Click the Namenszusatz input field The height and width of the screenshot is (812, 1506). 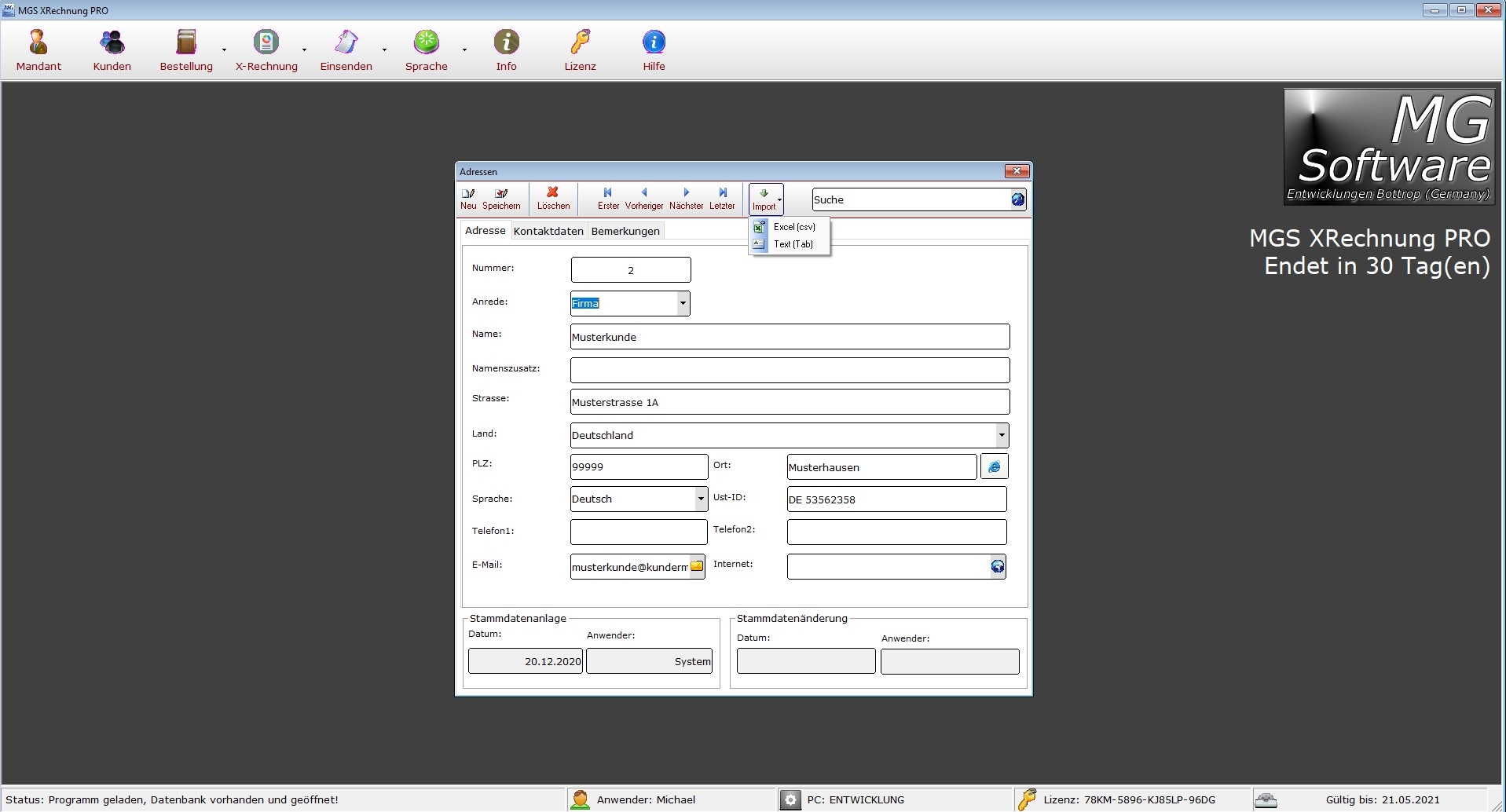[790, 370]
